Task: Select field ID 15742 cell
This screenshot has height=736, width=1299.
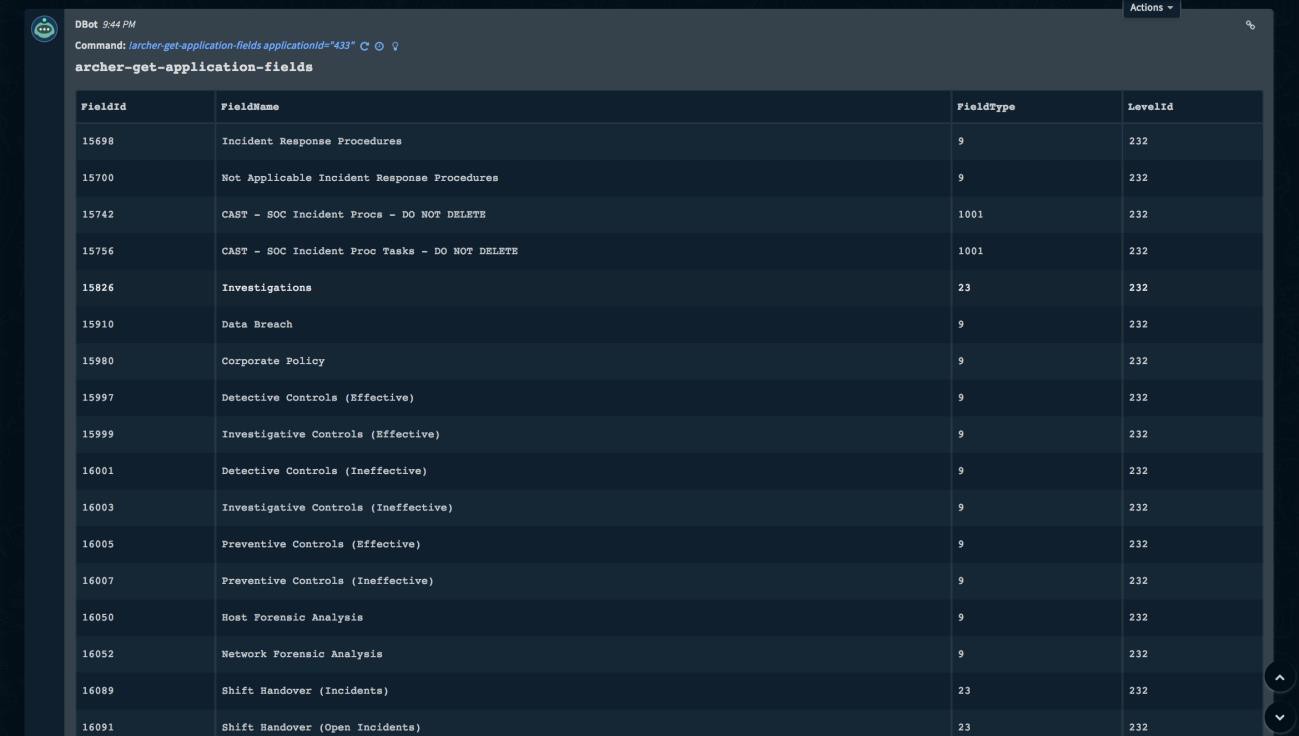Action: 145,214
